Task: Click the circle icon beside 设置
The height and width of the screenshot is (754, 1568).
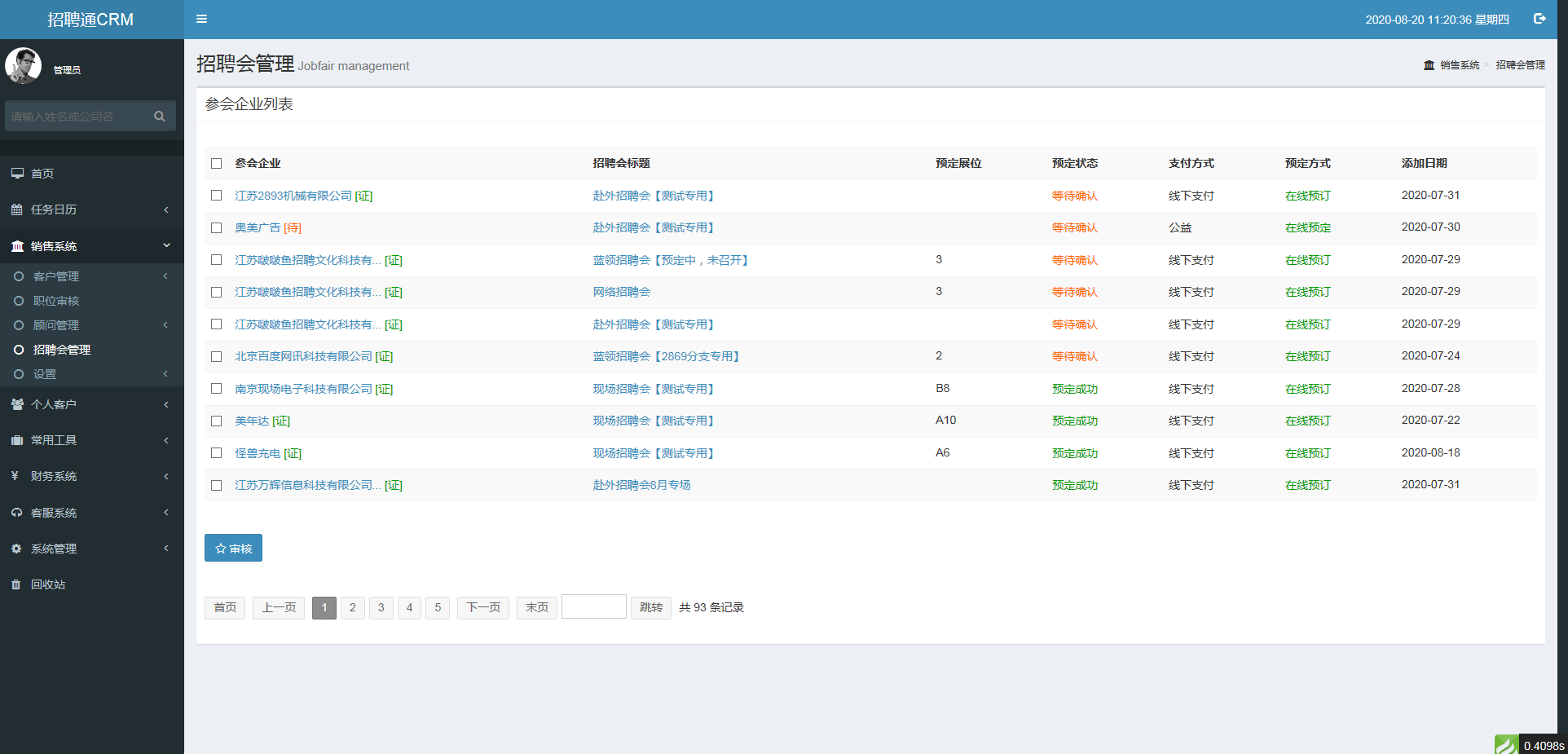Action: pyautogui.click(x=19, y=374)
